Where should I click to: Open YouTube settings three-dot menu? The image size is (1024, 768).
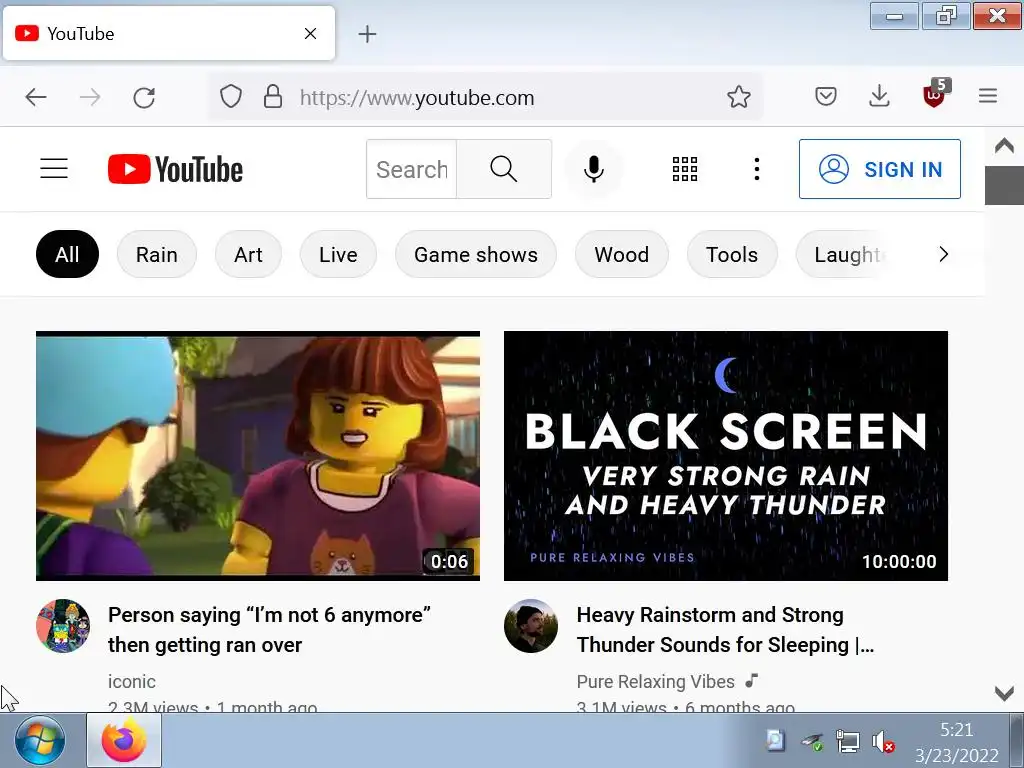point(757,169)
